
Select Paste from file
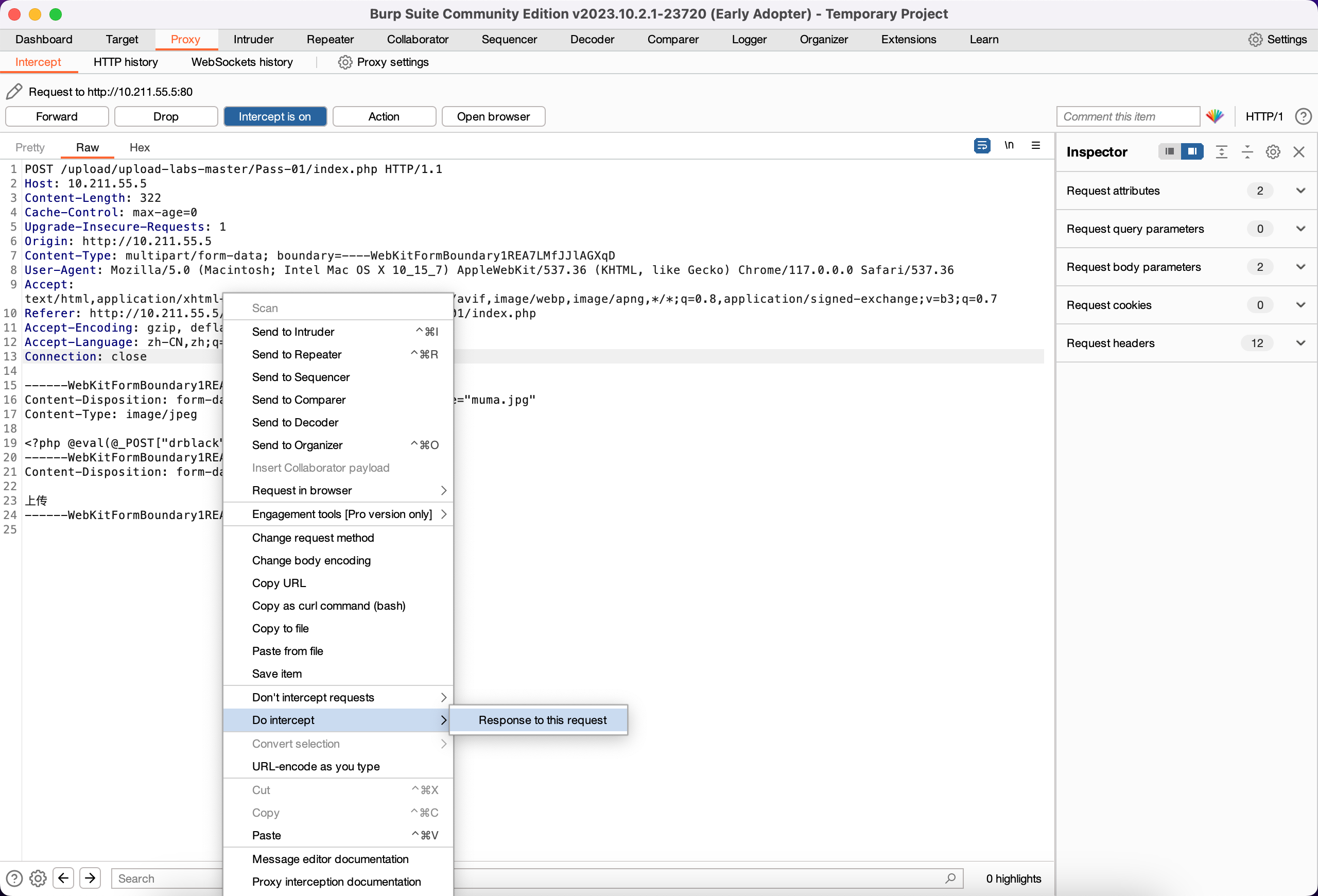point(338,650)
